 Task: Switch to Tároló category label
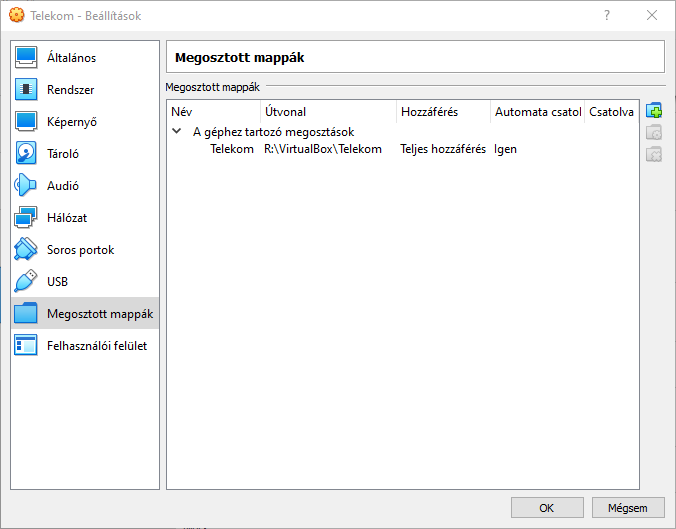pyautogui.click(x=63, y=154)
